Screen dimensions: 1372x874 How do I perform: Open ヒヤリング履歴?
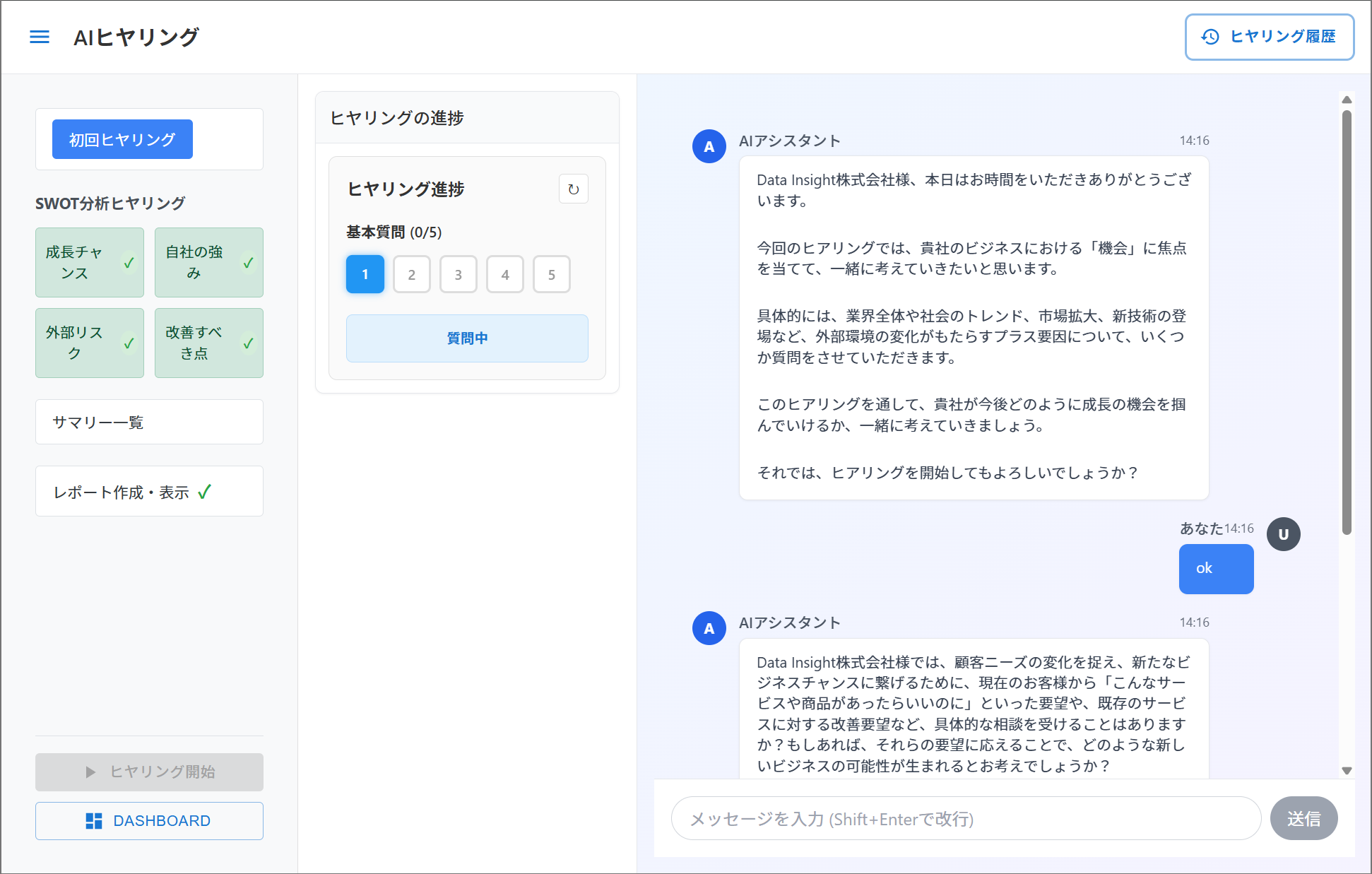[1269, 37]
